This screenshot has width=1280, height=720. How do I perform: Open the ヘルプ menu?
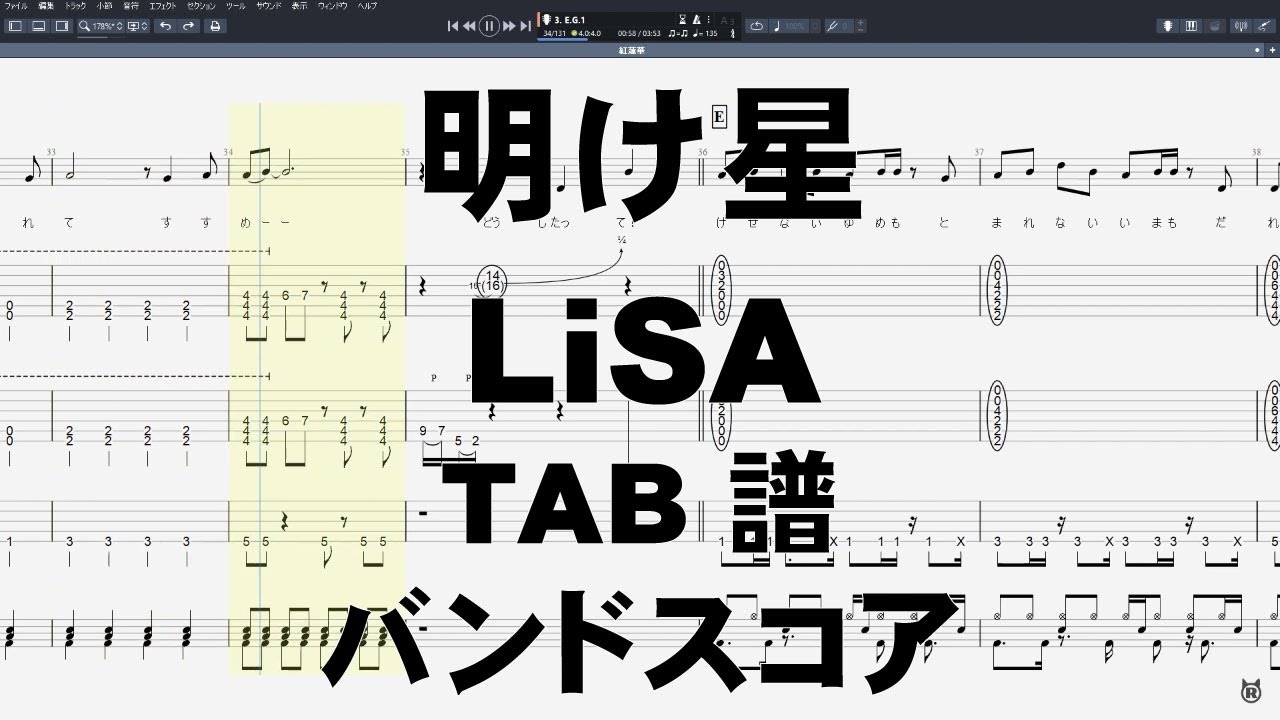tap(368, 6)
